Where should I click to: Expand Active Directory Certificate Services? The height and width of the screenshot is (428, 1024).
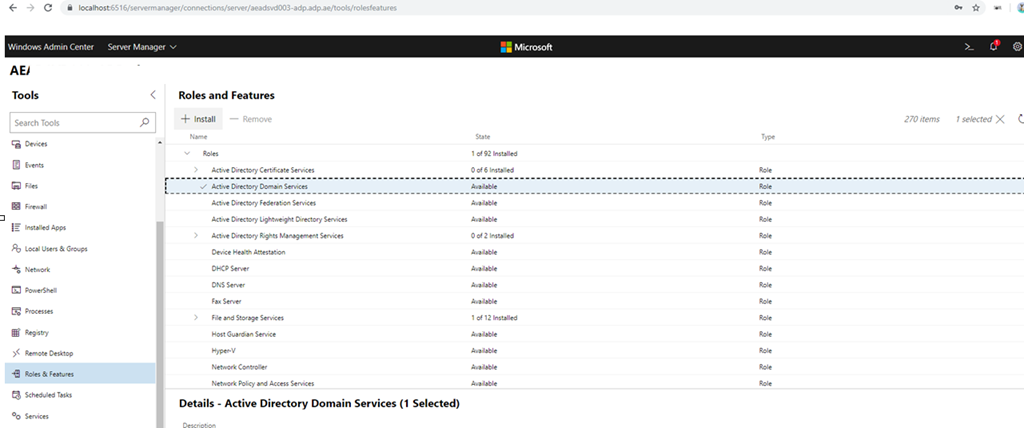tap(196, 170)
